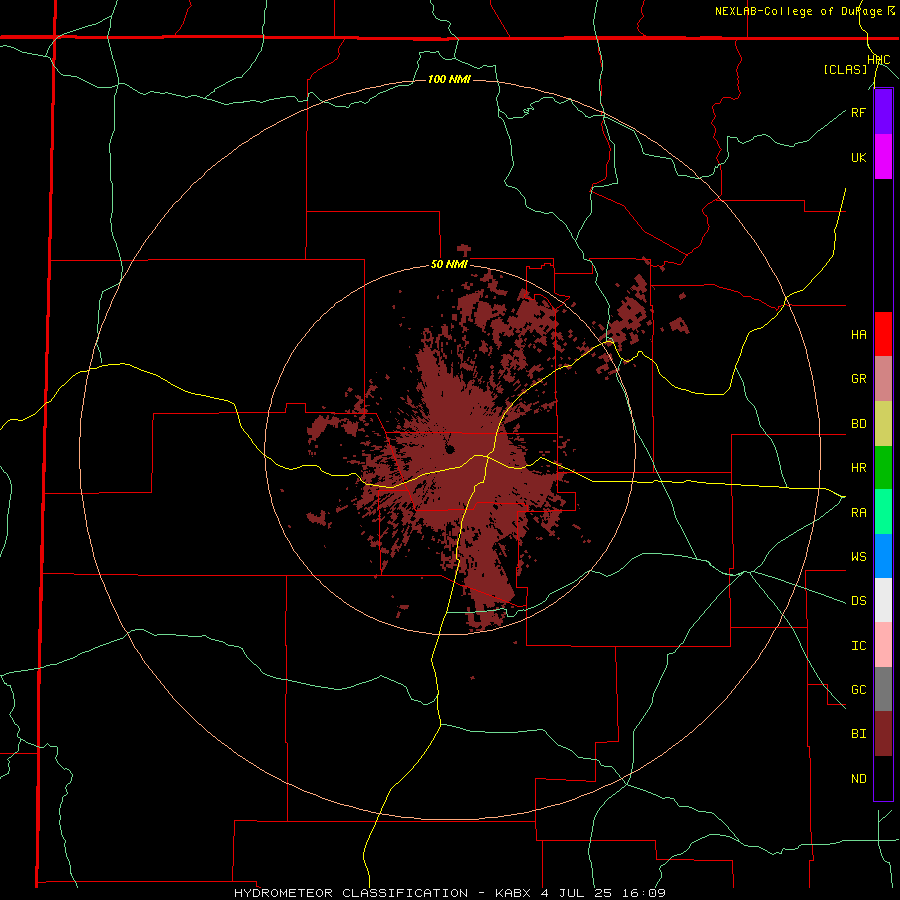
Task: Click the BI legend label
Action: pos(858,734)
